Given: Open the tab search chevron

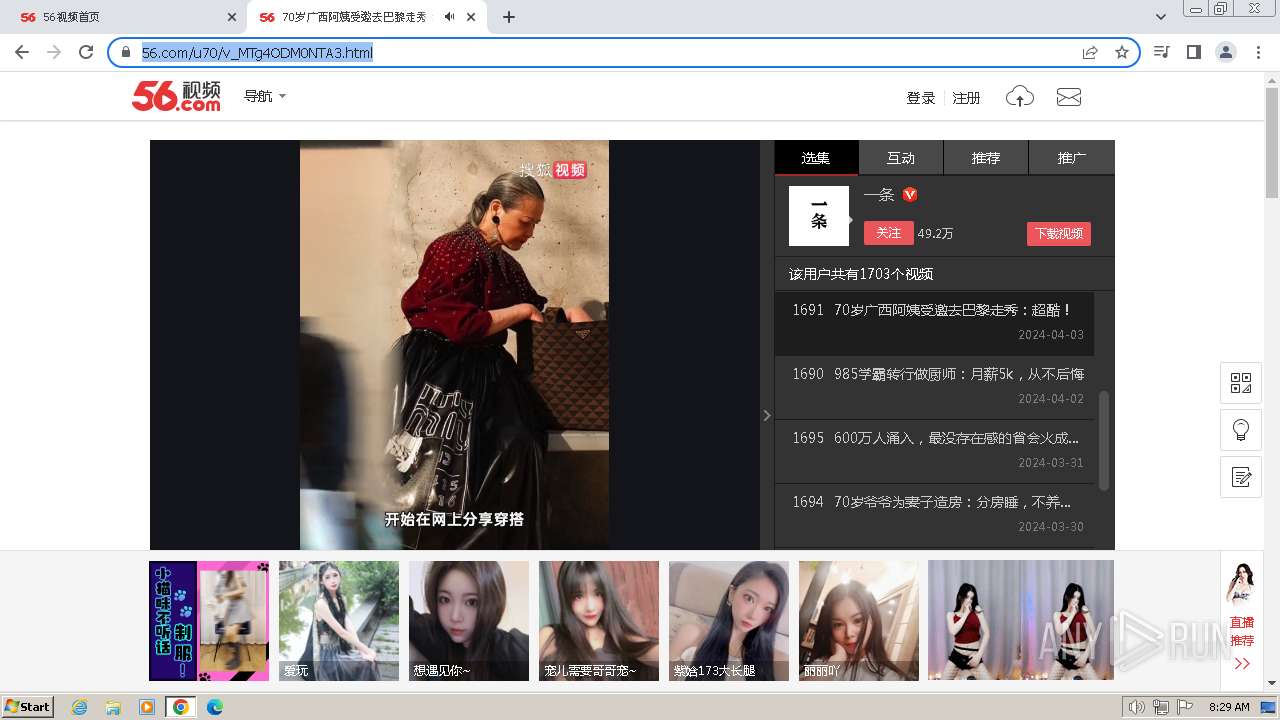Looking at the screenshot, I should coord(1161,17).
